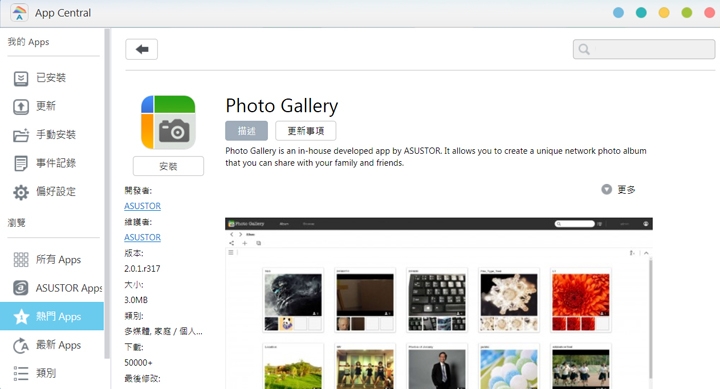Click the 瀏覽 sidebar heading
The height and width of the screenshot is (389, 720).
(17, 223)
